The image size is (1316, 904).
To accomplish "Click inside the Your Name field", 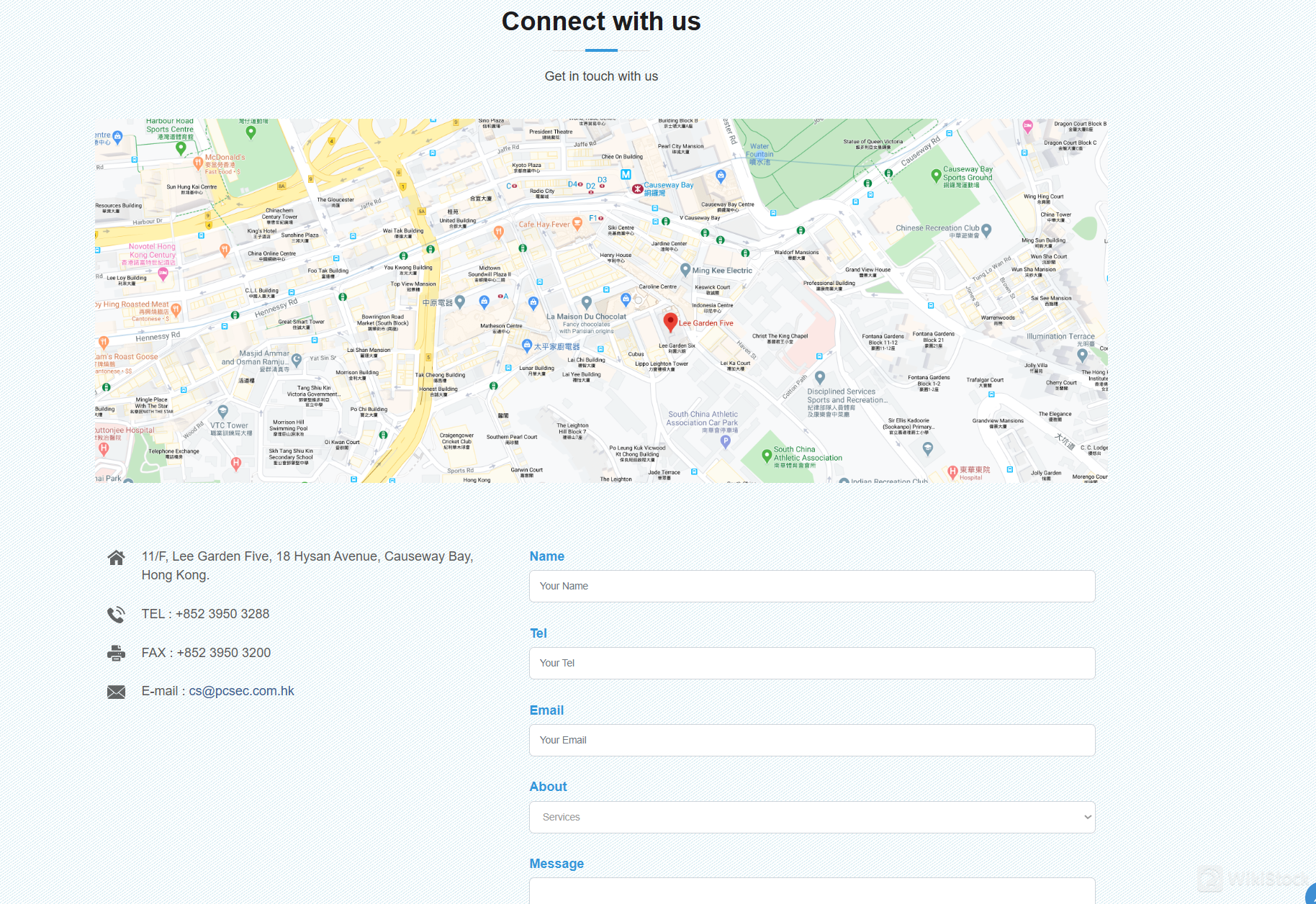I will (x=811, y=586).
